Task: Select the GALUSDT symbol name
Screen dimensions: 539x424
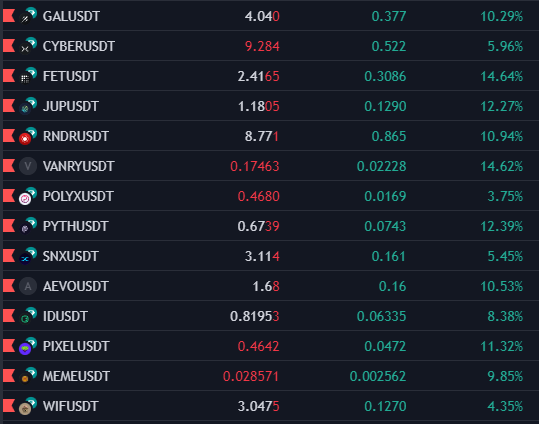Action: pyautogui.click(x=71, y=16)
